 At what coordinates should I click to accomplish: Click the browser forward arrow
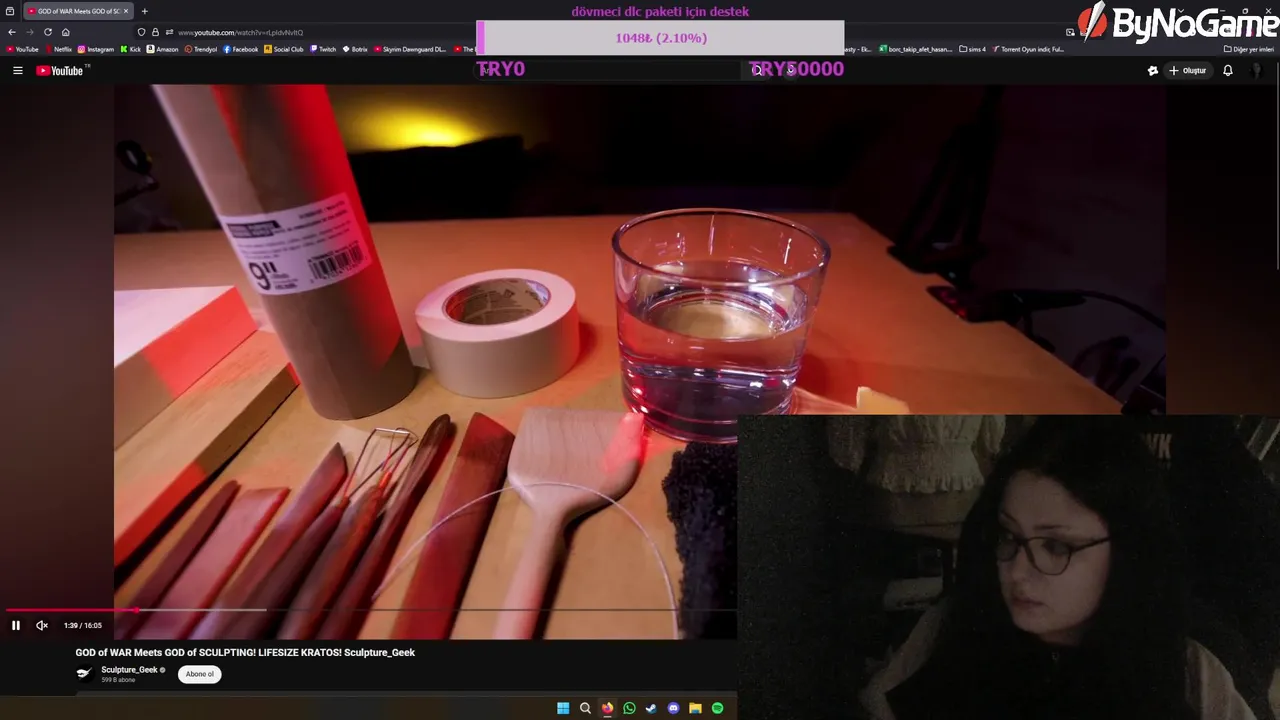(x=29, y=32)
